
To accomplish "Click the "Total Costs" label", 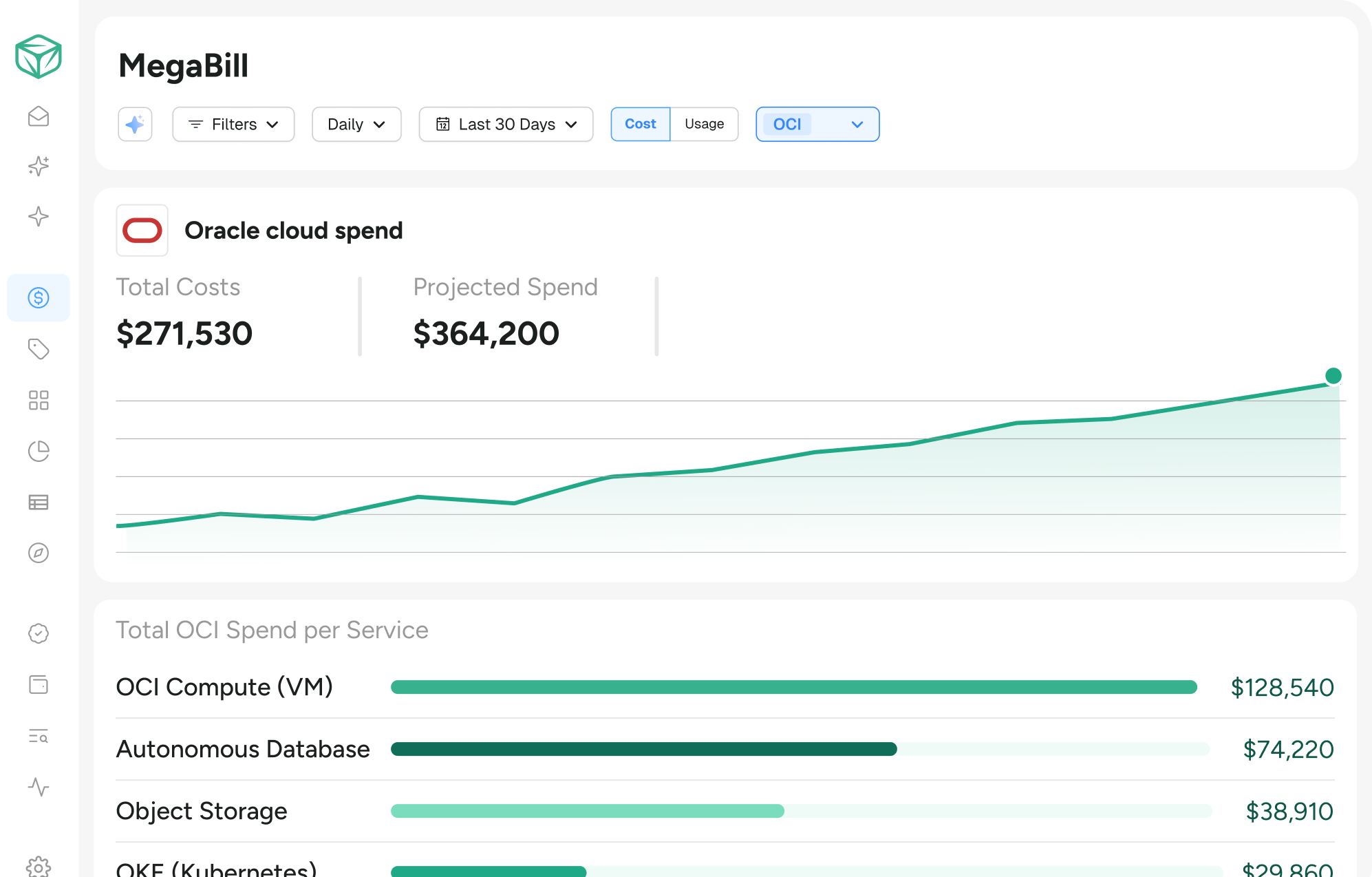I will tap(178, 287).
